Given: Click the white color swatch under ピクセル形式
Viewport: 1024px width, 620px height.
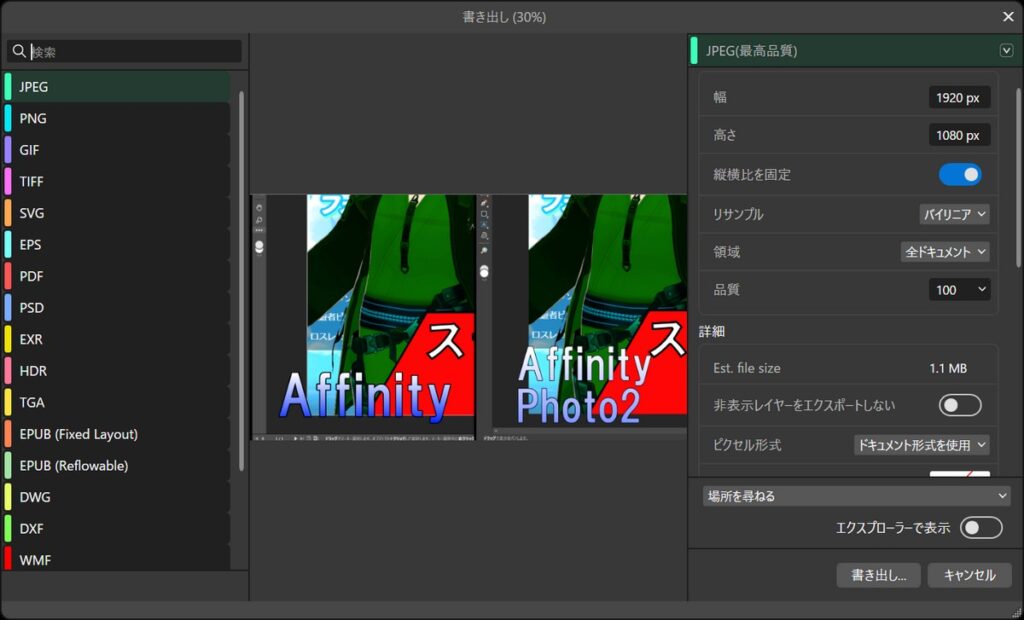Looking at the screenshot, I should 959,475.
